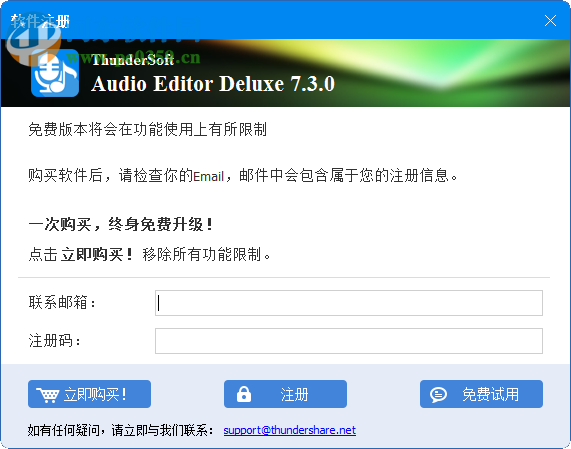
Task: Close the 软件注册 registration dialog
Action: [x=550, y=20]
